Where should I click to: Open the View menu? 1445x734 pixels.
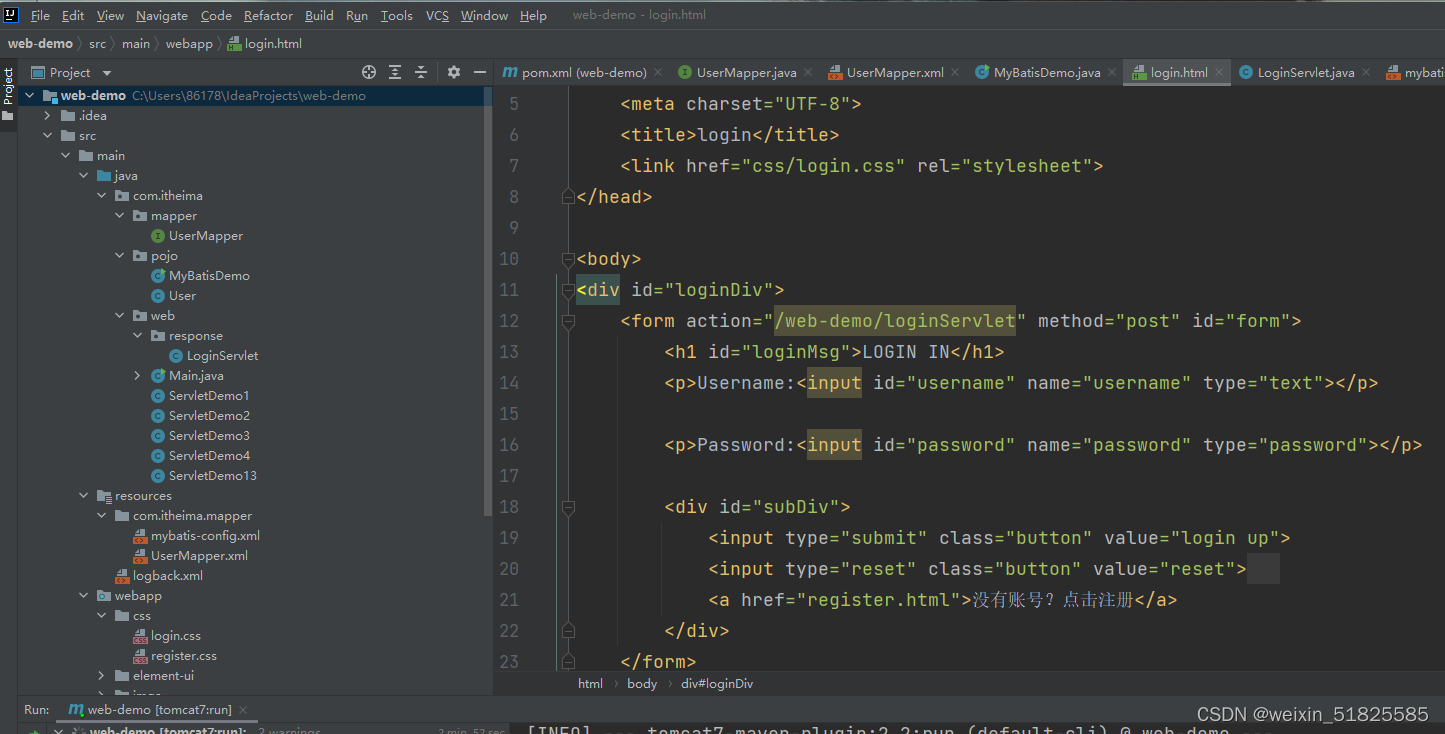(110, 15)
